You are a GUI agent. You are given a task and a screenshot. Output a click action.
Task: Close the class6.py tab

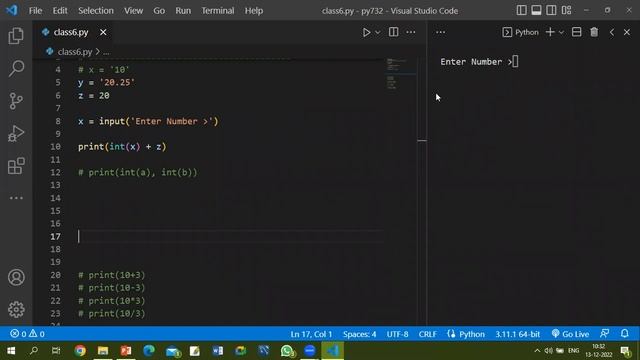[x=103, y=32]
